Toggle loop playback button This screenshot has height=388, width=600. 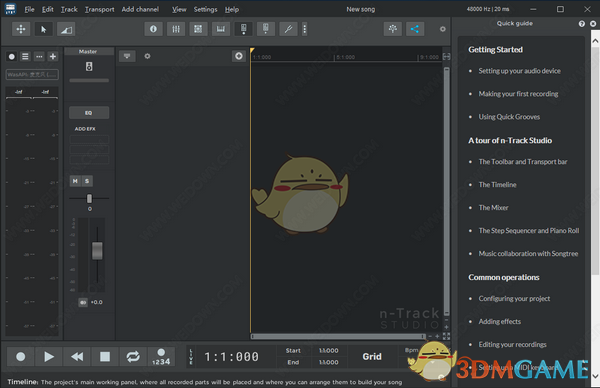click(x=133, y=357)
